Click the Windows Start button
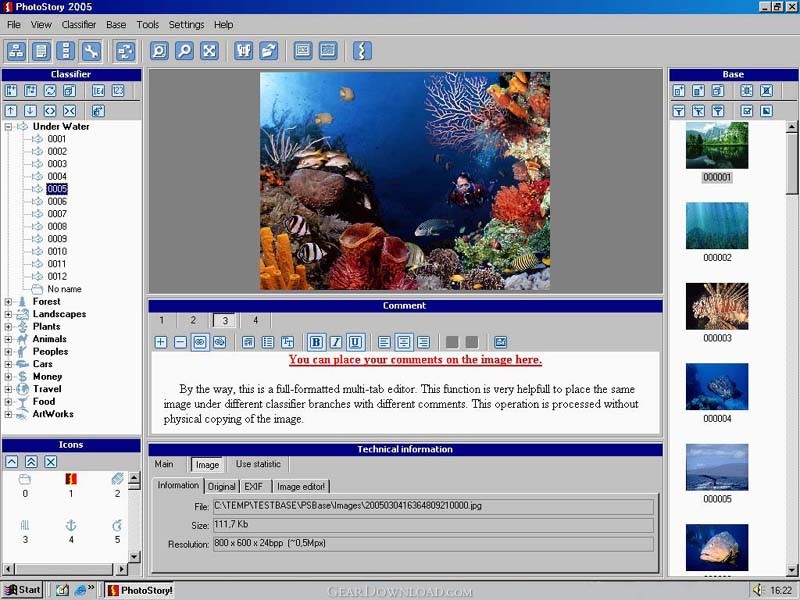The image size is (800, 600). point(22,590)
